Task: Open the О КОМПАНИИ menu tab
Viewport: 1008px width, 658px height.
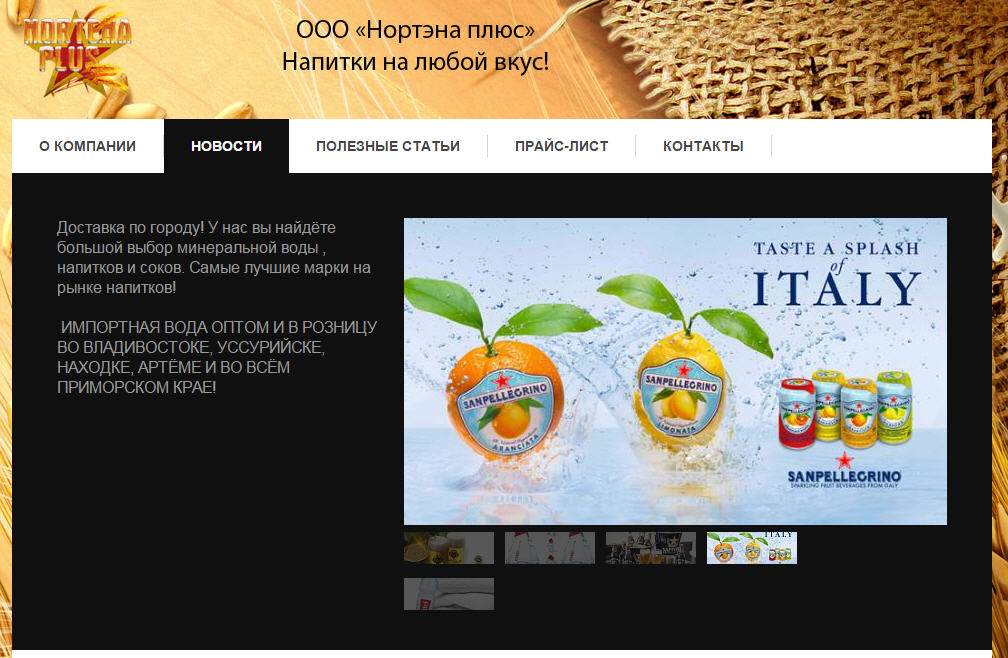Action: [x=87, y=146]
